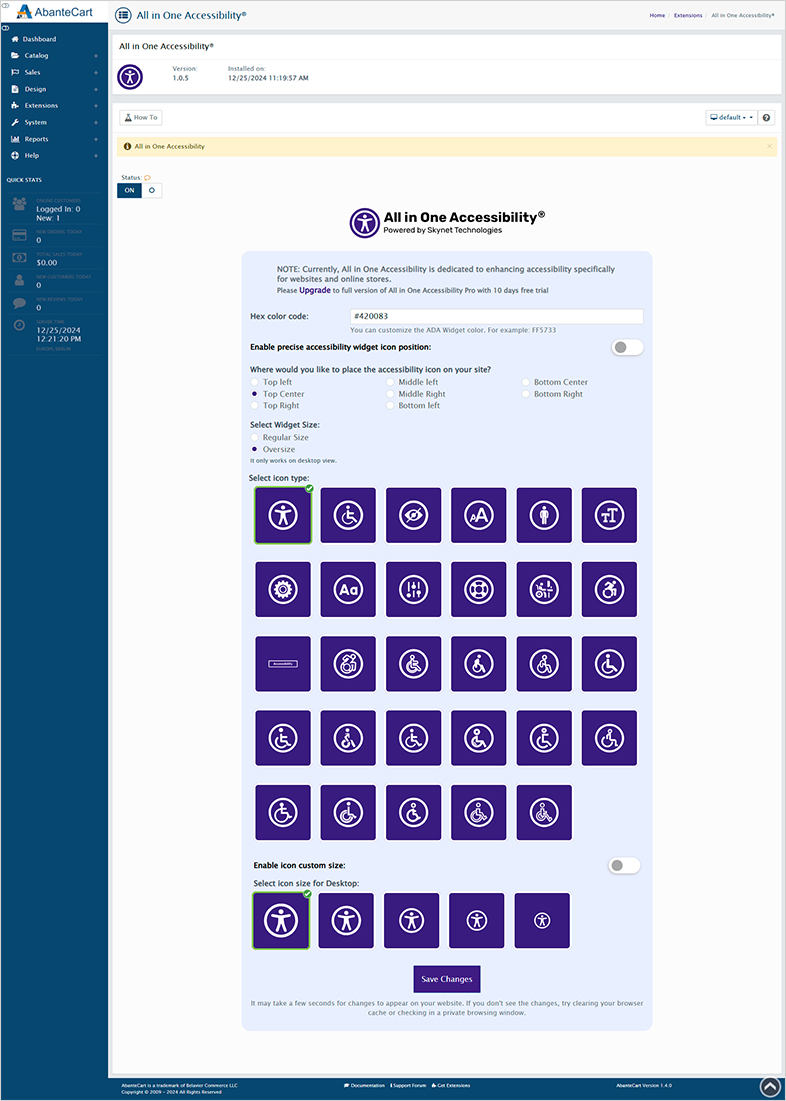Select Bottom Center icon placement
786x1101 pixels.
point(526,383)
